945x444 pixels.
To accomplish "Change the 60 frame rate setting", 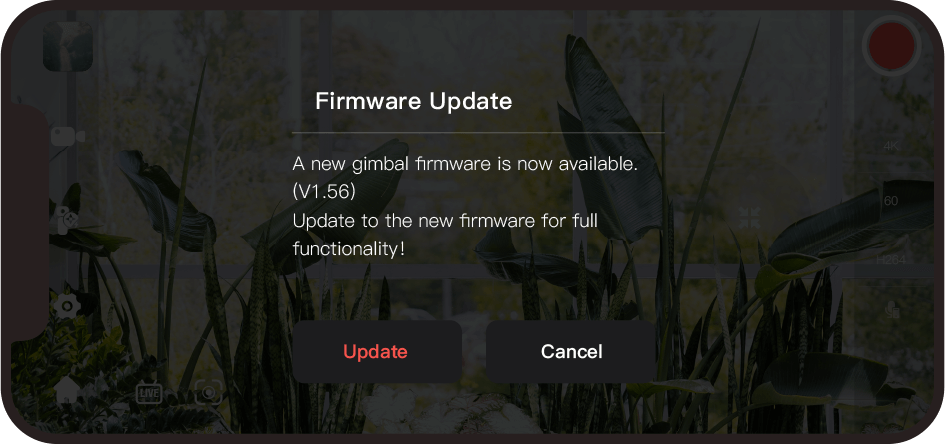I will click(891, 201).
